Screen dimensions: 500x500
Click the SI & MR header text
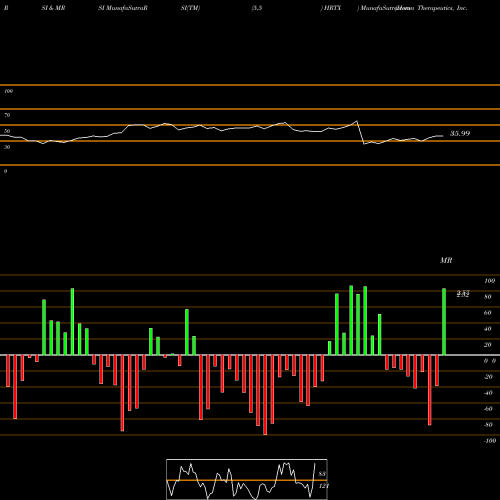tap(53, 8)
